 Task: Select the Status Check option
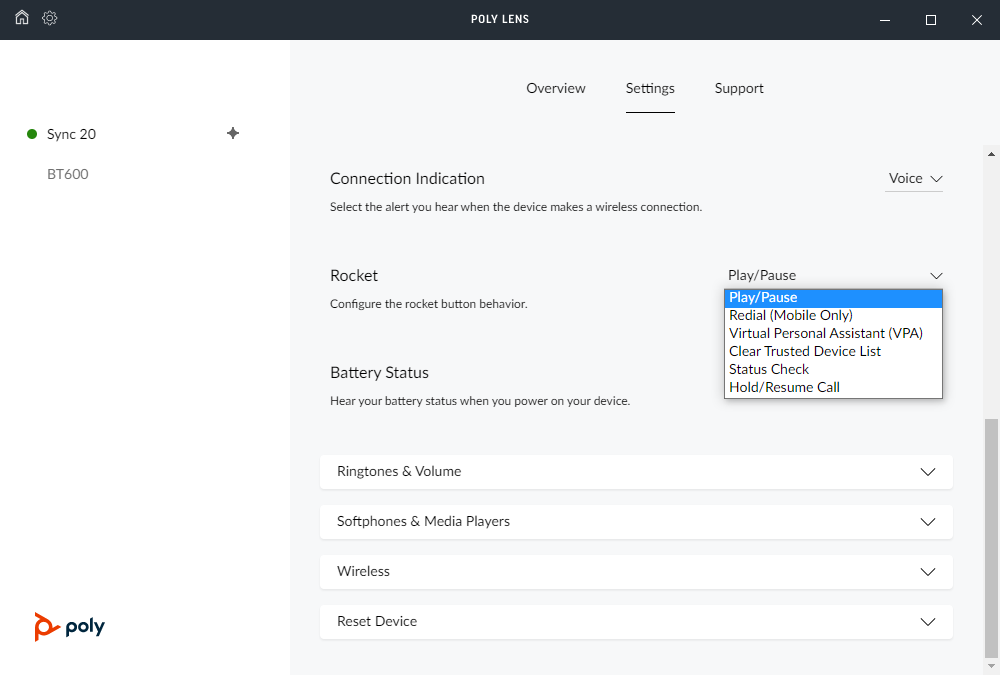point(833,369)
